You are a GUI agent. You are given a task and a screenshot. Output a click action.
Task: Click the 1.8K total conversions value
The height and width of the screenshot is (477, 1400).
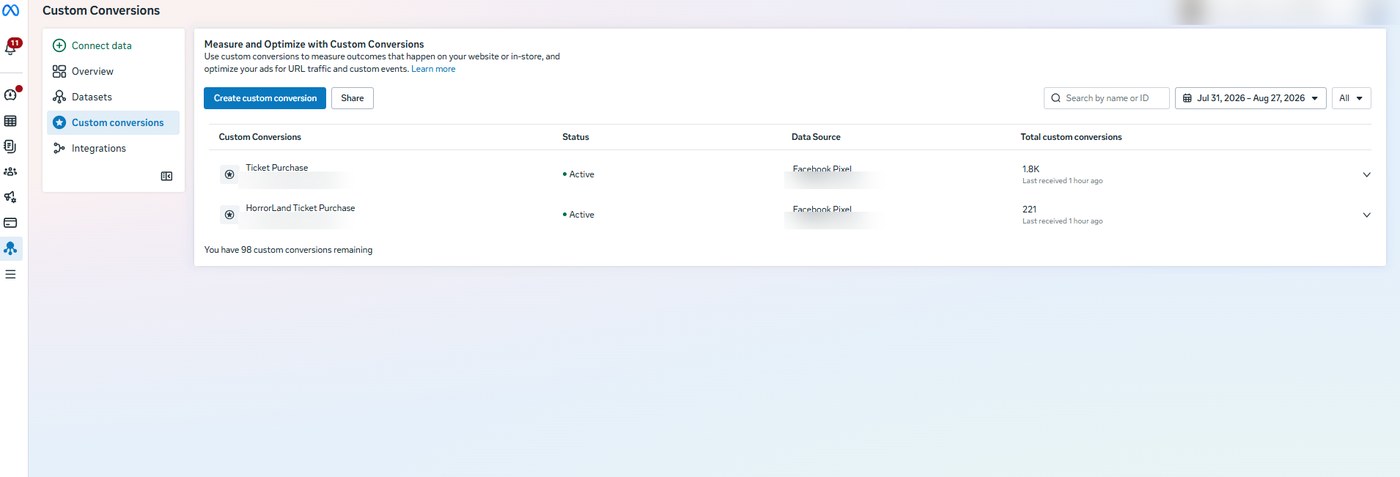1031,169
